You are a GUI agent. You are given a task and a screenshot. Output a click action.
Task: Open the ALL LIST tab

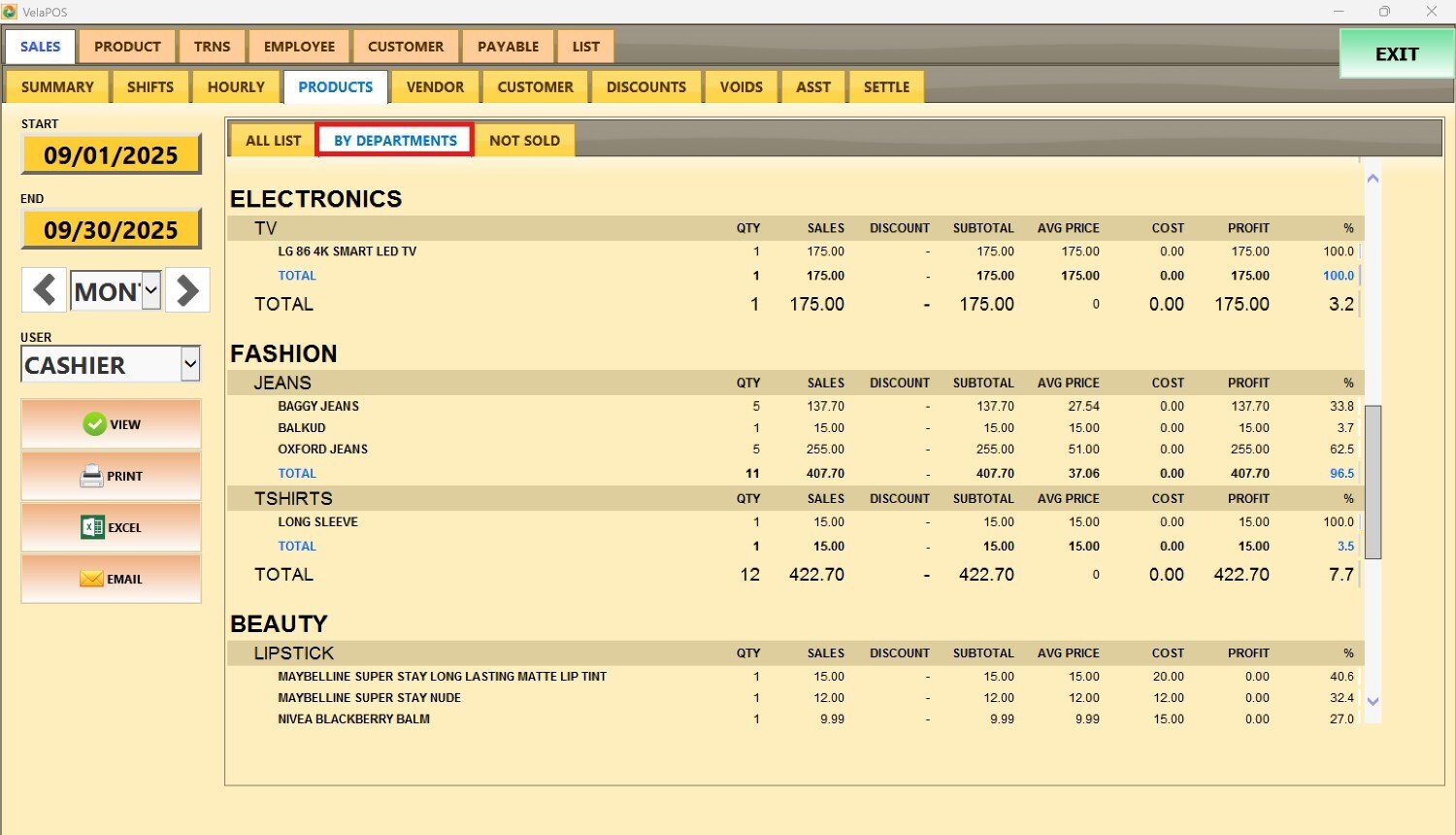point(273,140)
